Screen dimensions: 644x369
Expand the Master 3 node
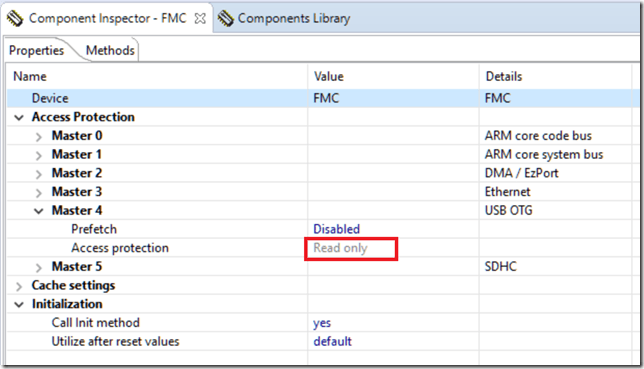[x=38, y=193]
